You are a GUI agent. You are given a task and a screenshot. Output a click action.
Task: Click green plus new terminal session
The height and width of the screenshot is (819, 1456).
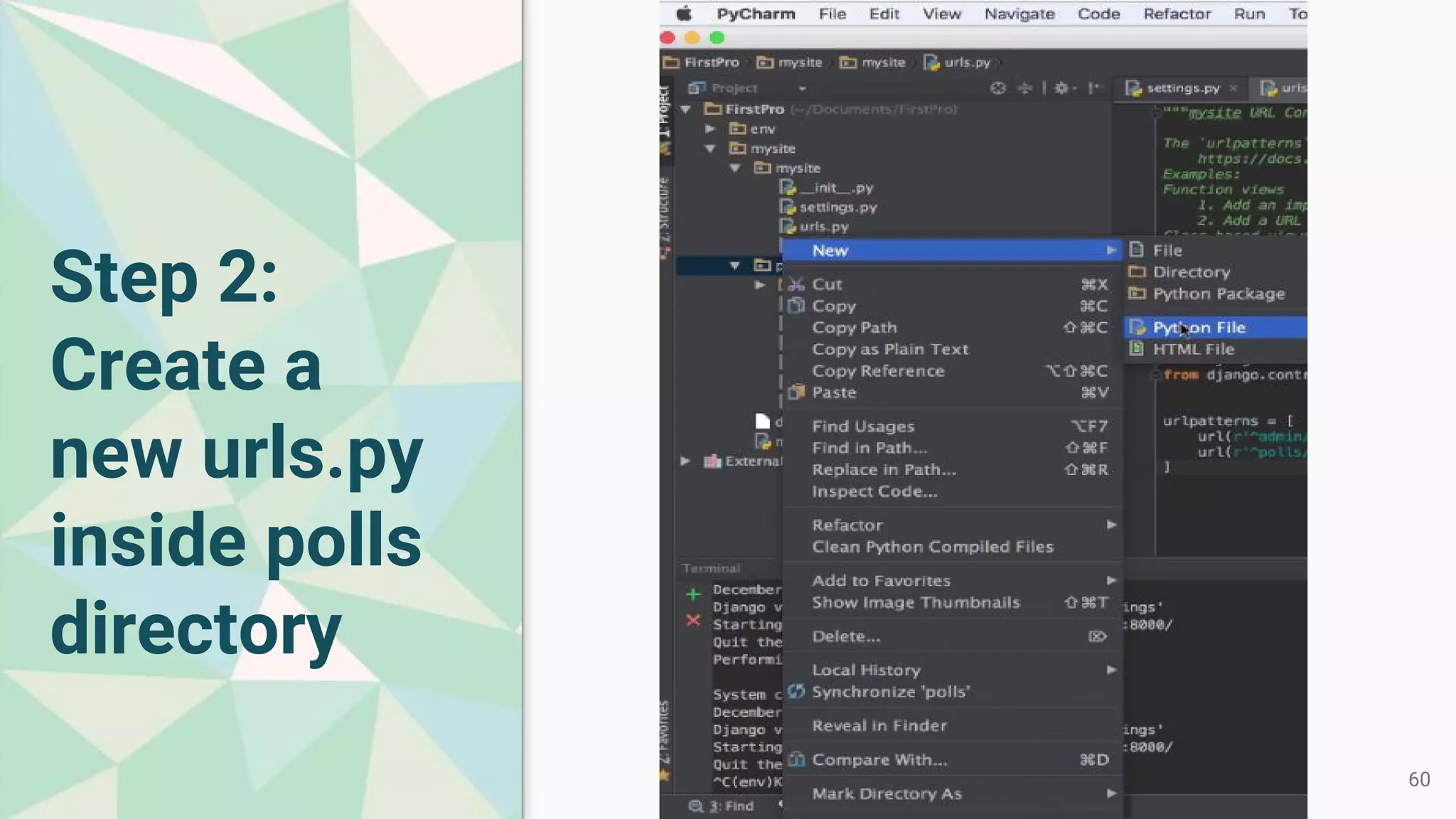693,594
